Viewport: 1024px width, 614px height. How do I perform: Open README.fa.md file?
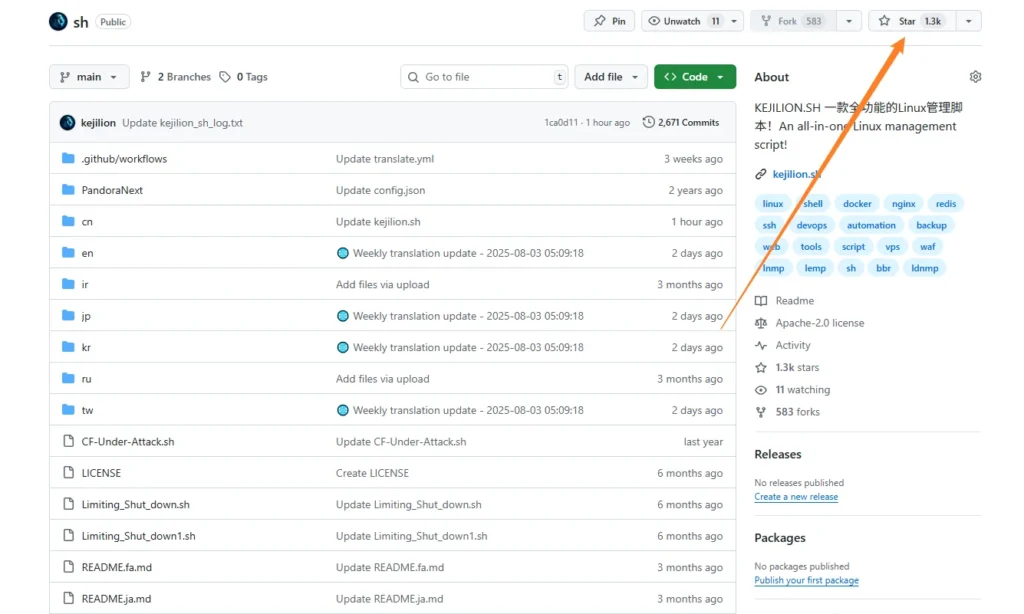point(116,567)
